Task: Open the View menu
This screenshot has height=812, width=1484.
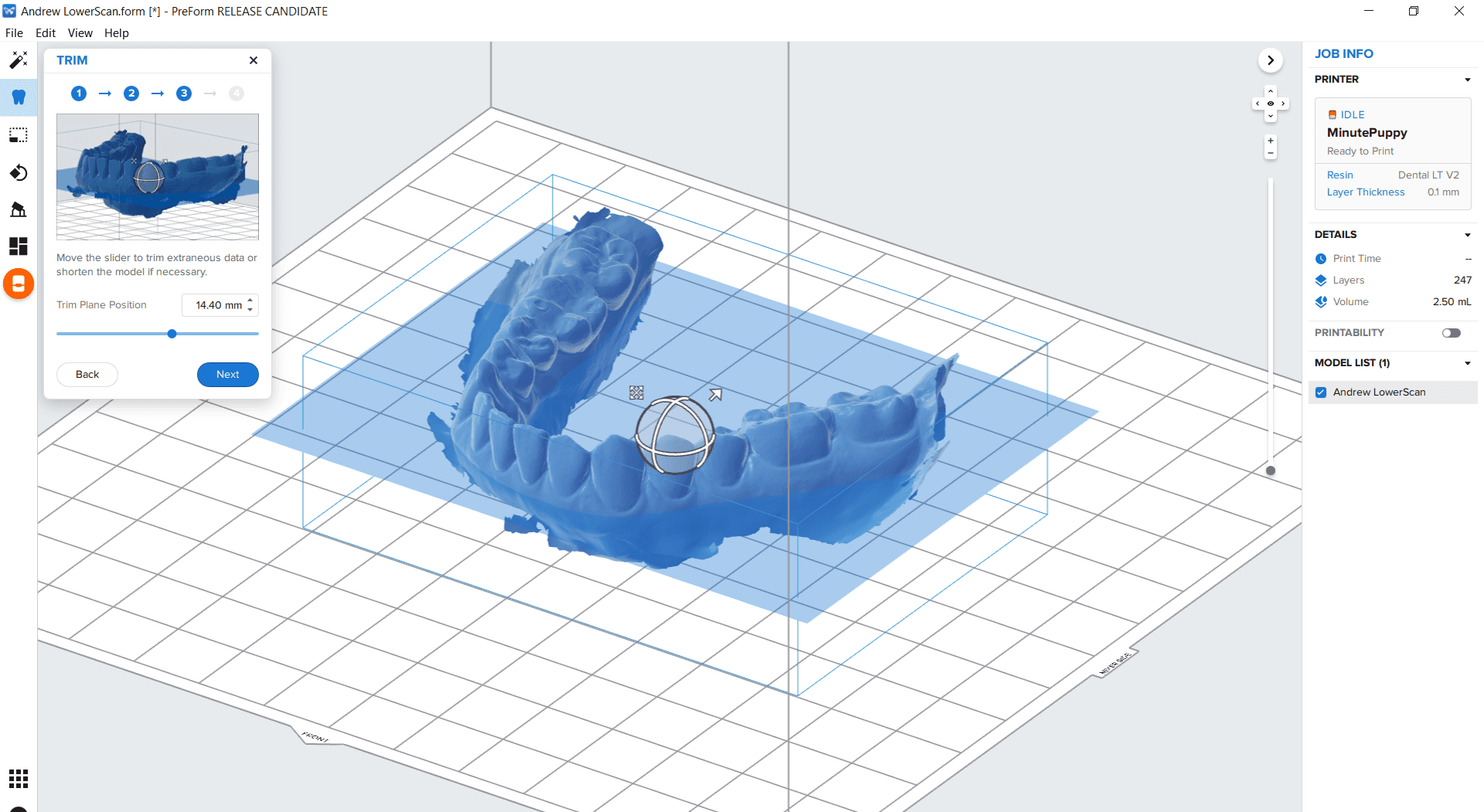Action: (80, 32)
